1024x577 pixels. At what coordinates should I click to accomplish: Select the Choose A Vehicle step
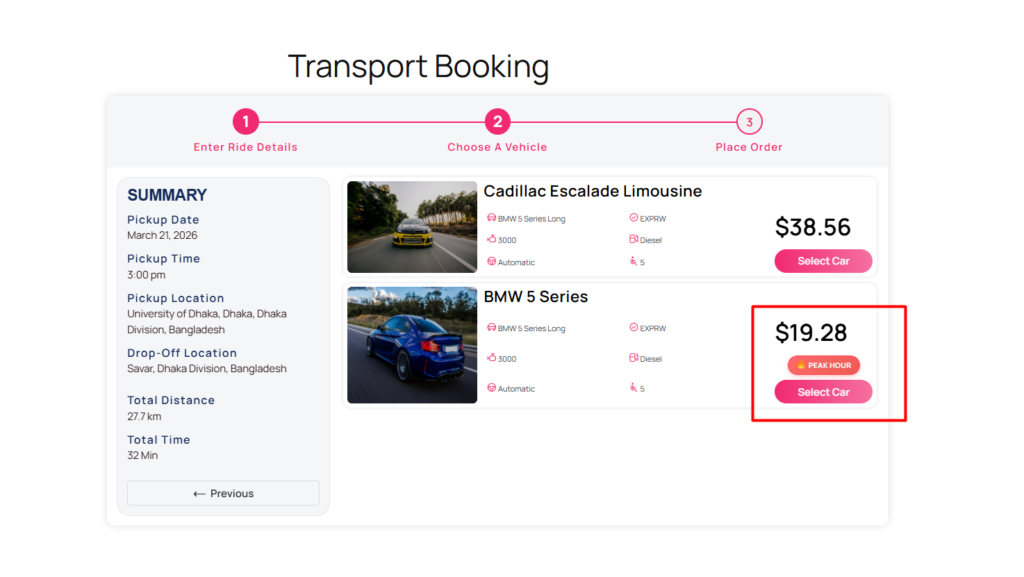[x=497, y=121]
